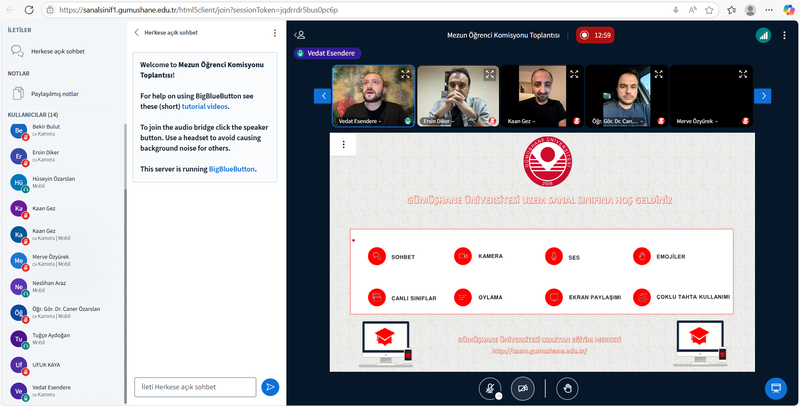Open Öğr. Gör. Dr. Can... webcam name dropdown

coord(618,121)
